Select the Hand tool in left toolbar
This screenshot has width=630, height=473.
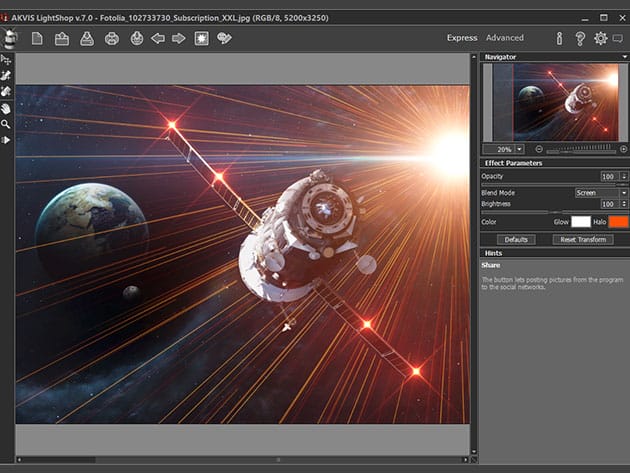[x=6, y=108]
